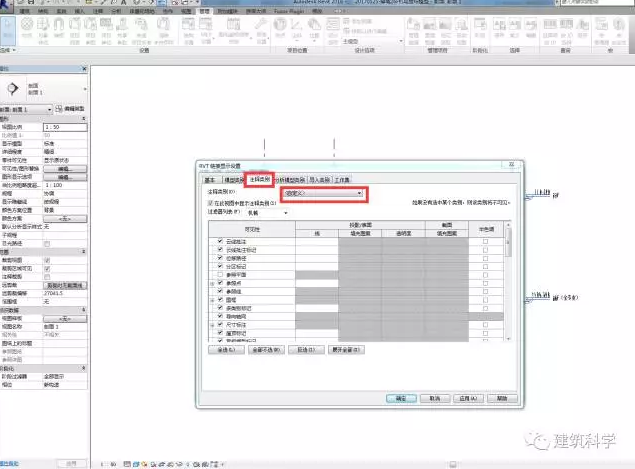Screen dimensions: 635x469
Task: Click the 全部不选 button
Action: pyautogui.click(x=266, y=350)
